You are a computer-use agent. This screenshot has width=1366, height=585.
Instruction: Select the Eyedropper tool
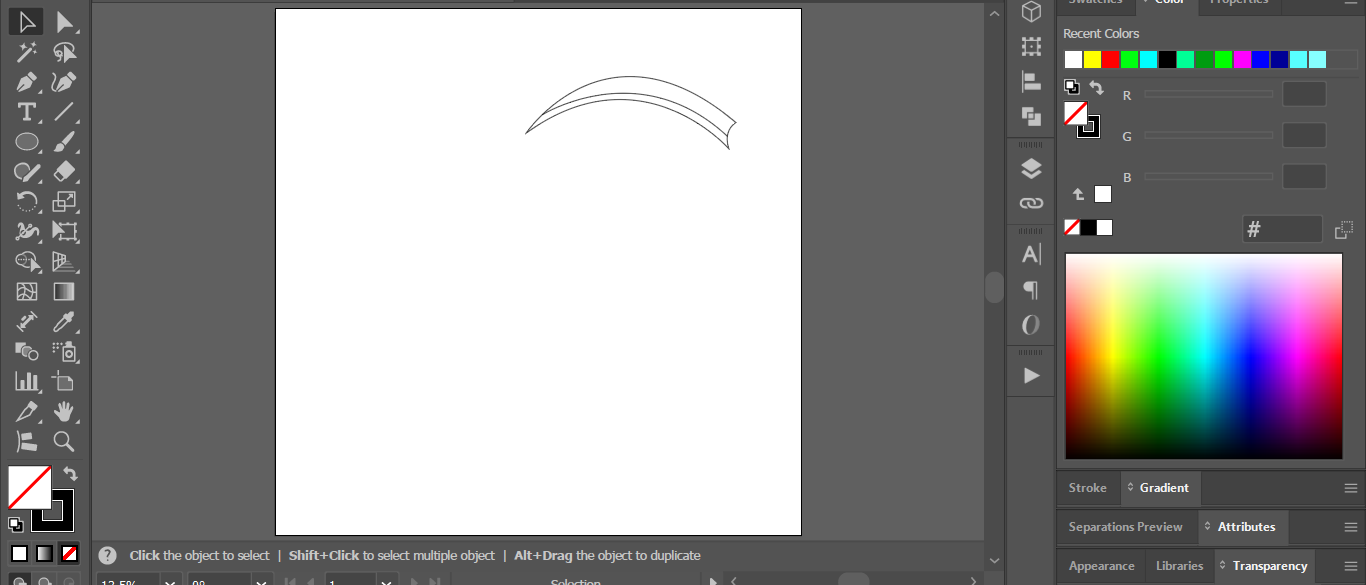point(65,322)
